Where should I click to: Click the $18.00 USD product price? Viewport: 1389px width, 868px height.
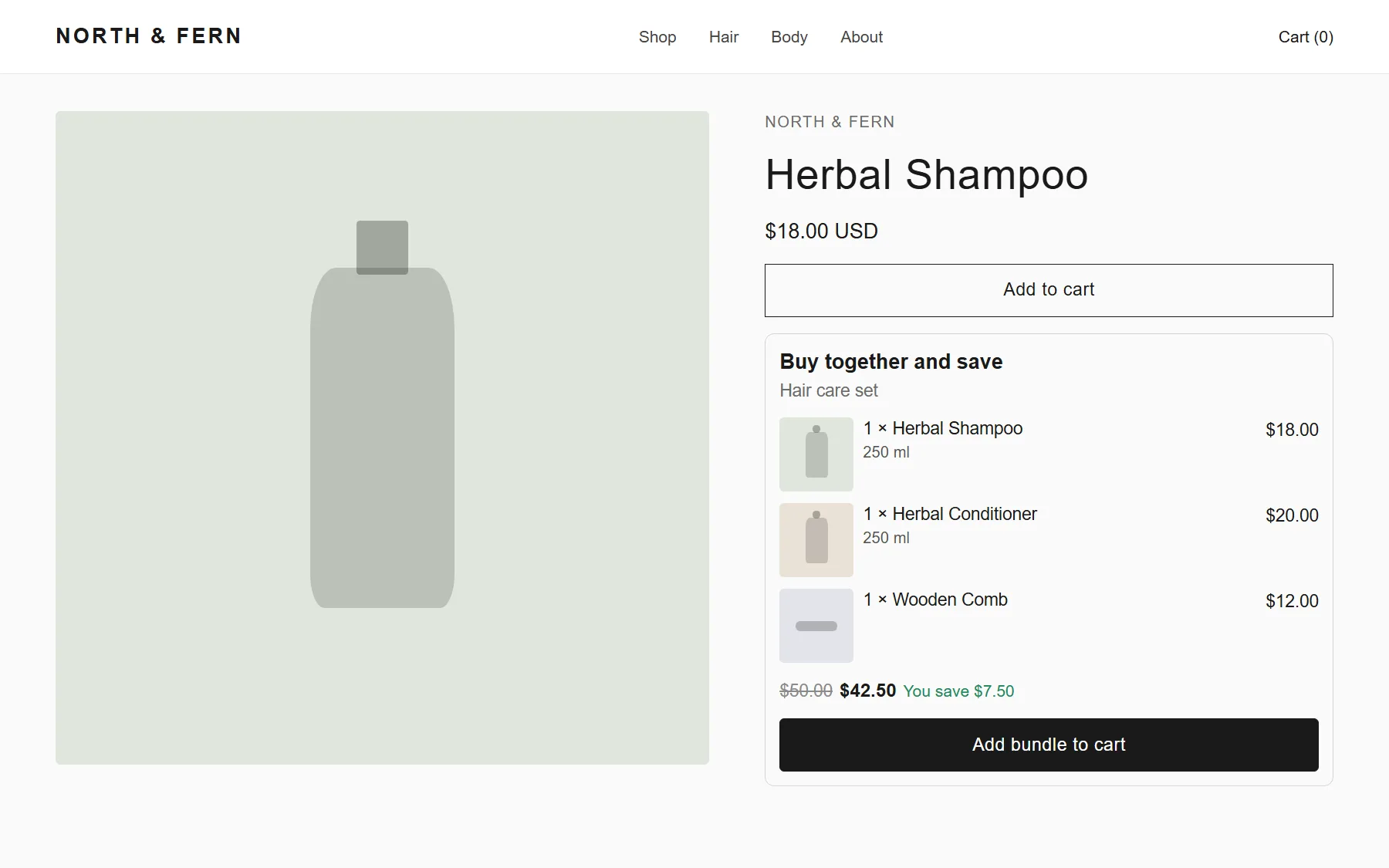[x=821, y=231]
